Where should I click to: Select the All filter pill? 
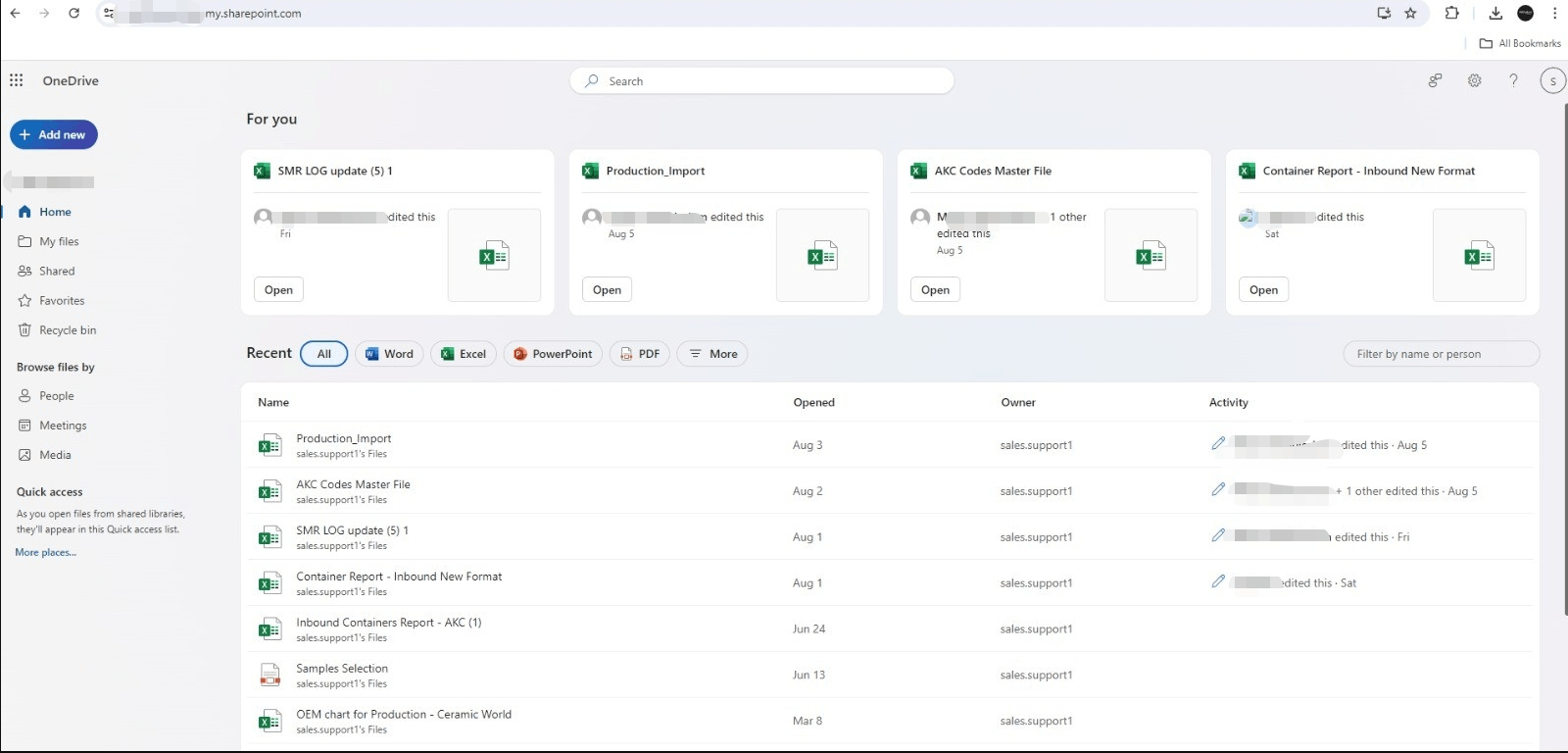coord(324,354)
